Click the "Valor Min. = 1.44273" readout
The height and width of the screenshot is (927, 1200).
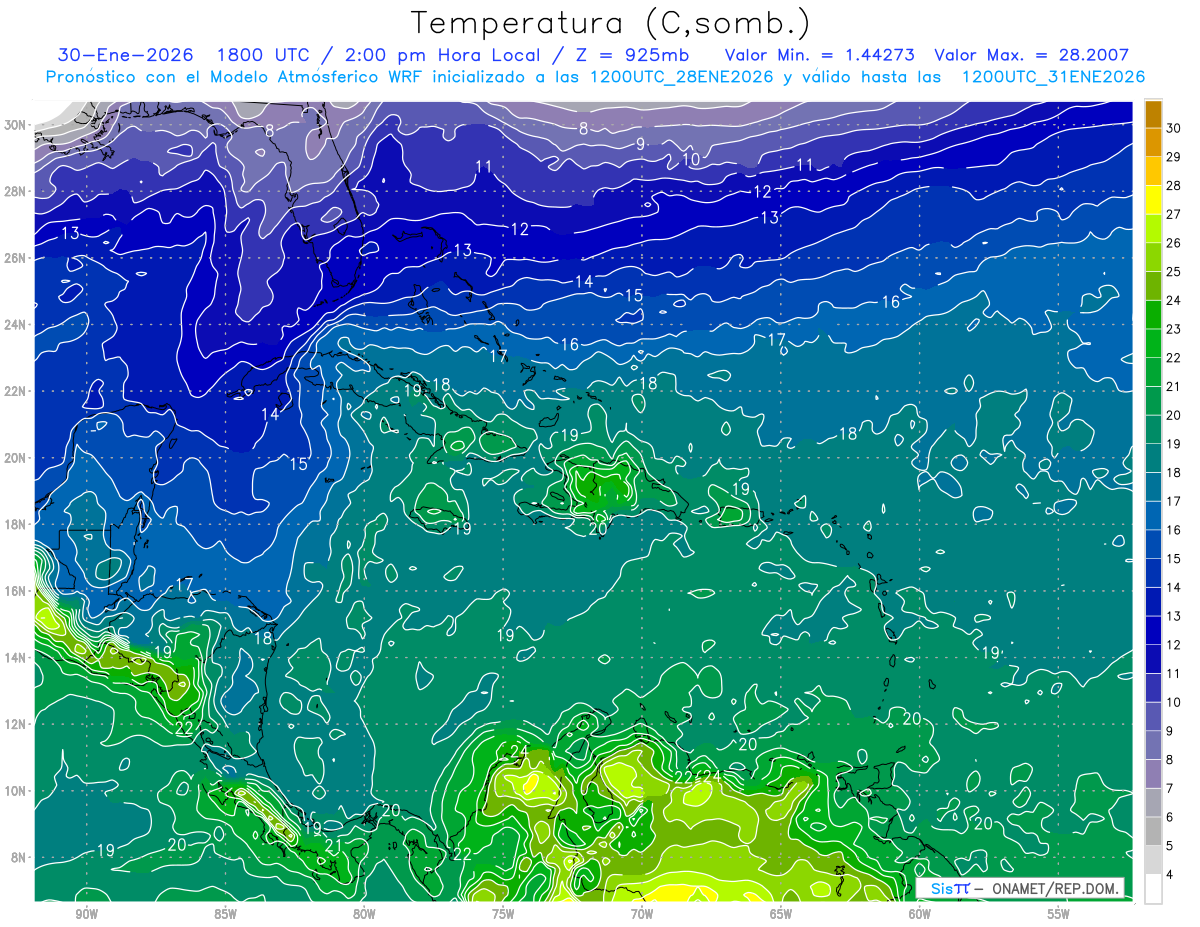[x=820, y=56]
